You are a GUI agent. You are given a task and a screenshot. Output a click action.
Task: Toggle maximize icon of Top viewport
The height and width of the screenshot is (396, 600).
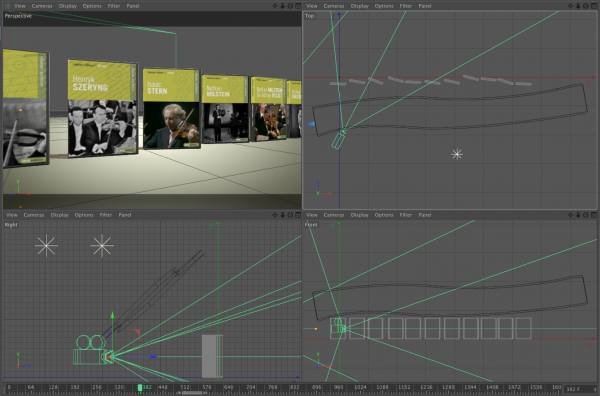[593, 6]
